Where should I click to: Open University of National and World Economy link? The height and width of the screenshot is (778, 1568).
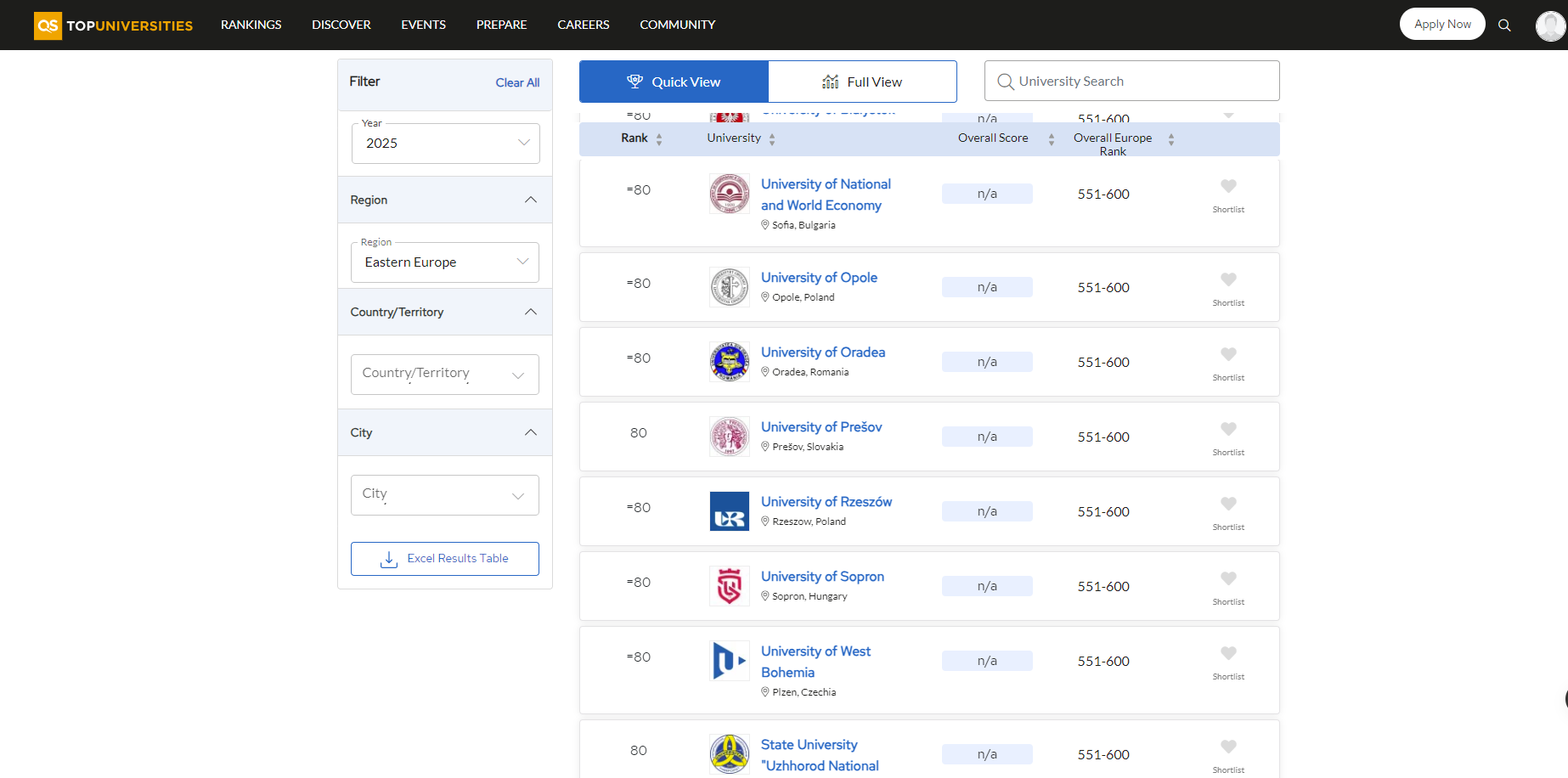(x=826, y=194)
